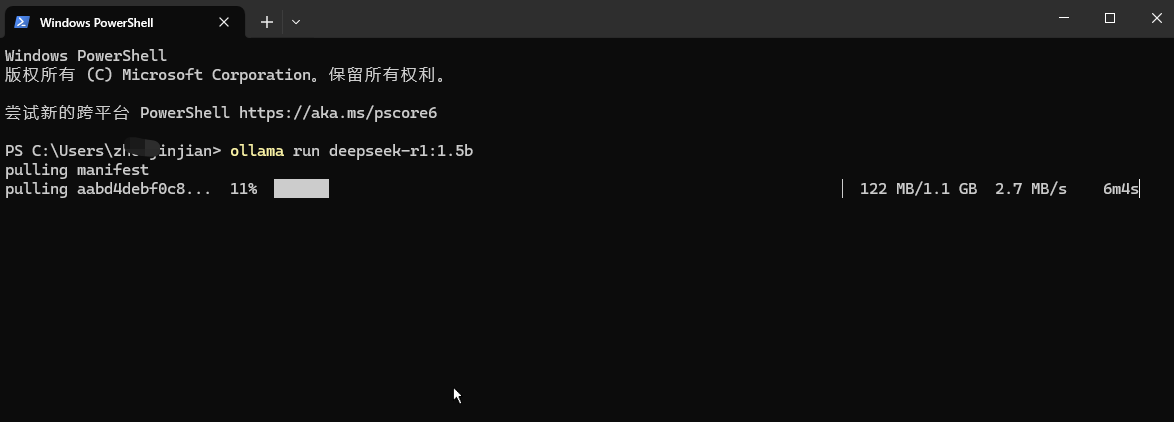Click the PowerShell icon on the tab
This screenshot has width=1174, height=422.
(22, 22)
